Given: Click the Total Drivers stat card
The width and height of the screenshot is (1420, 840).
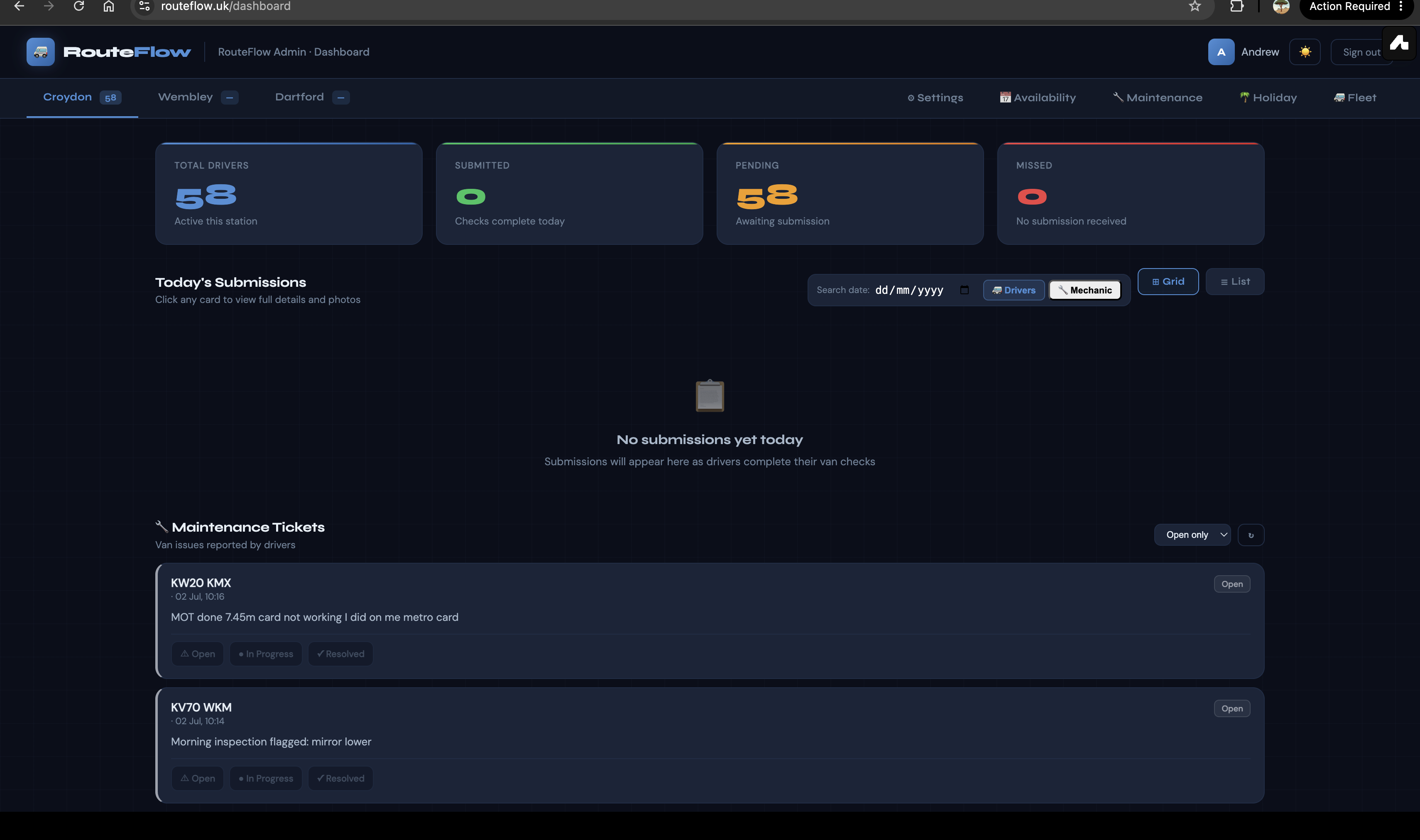Looking at the screenshot, I should coord(289,193).
